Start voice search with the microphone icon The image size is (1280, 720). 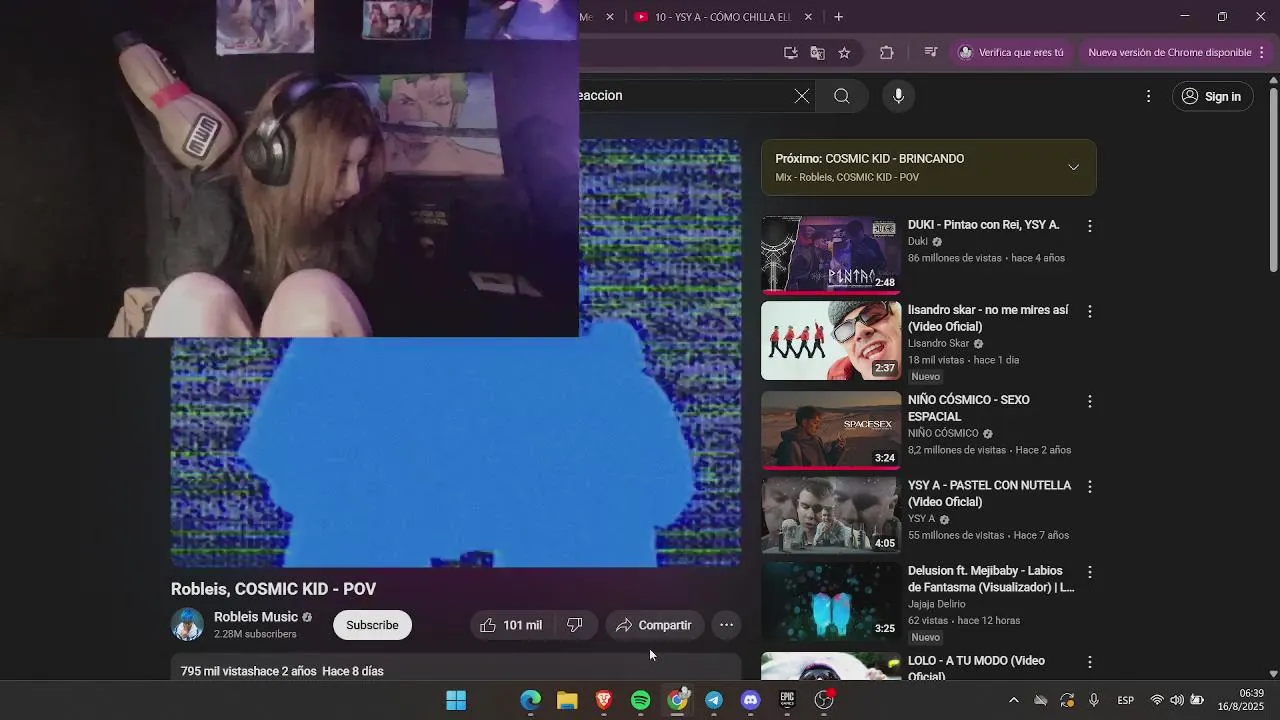pos(898,96)
